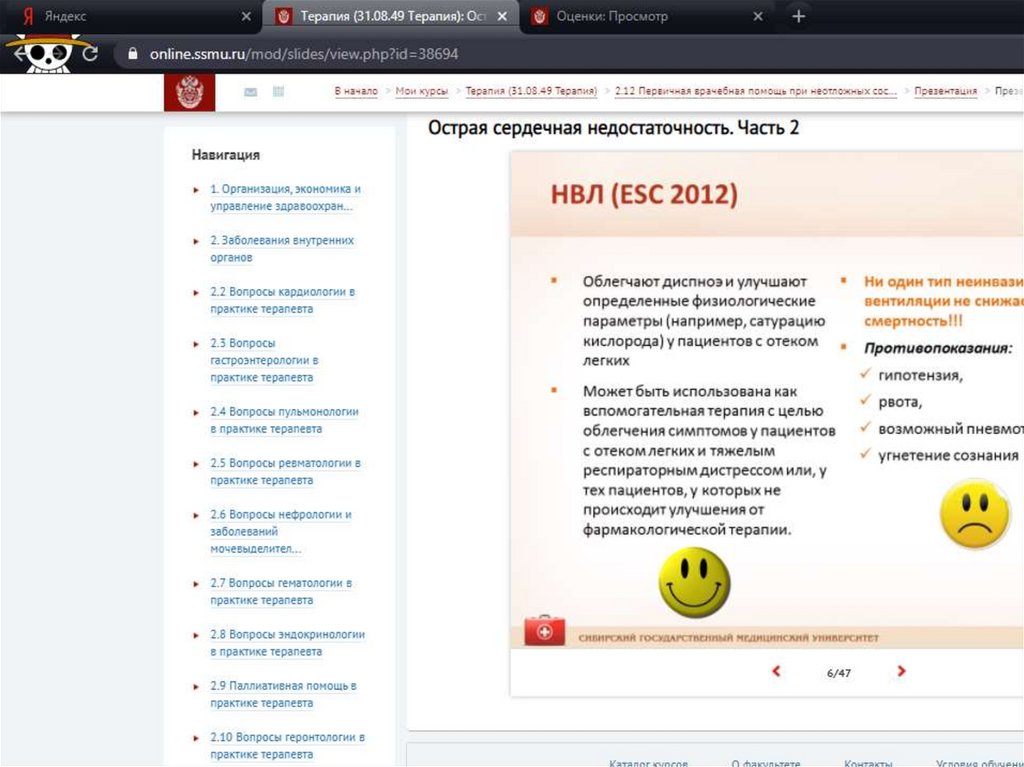Select the Терапия (31.08.49 Терапия) browser tab
This screenshot has height=767, width=1024.
(x=389, y=16)
